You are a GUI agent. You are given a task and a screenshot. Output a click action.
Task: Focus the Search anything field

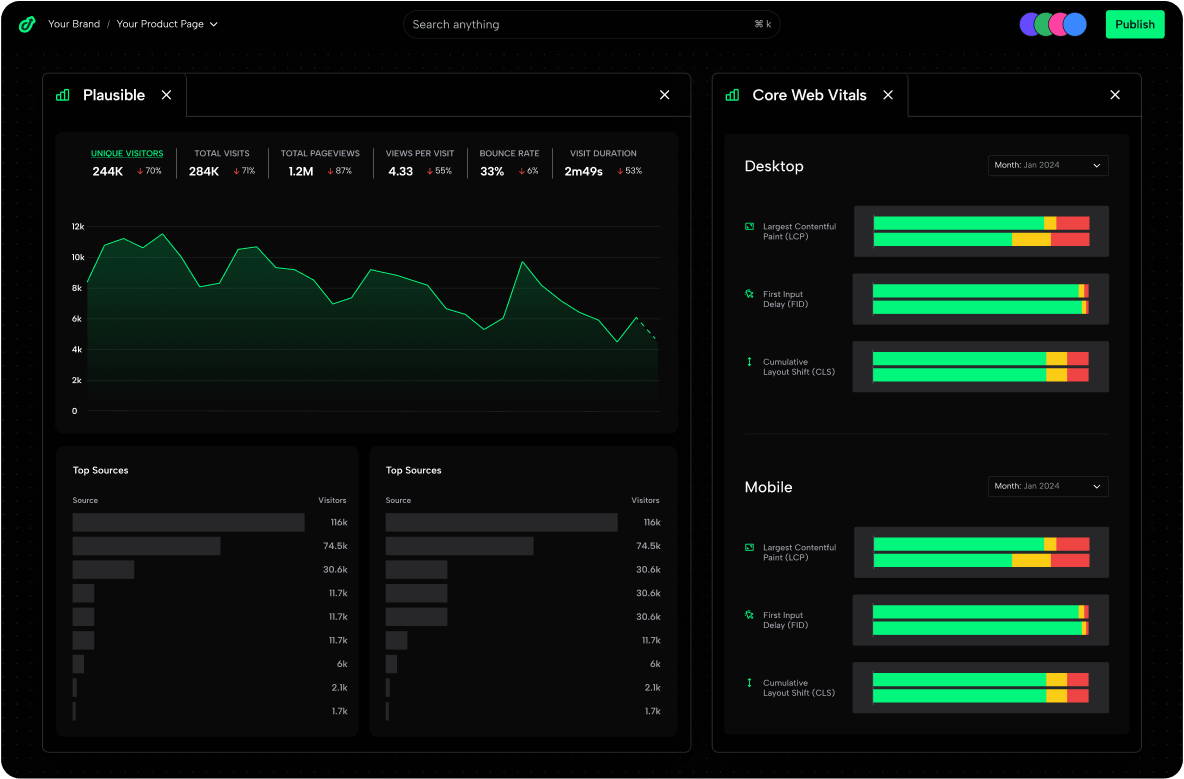coord(591,24)
